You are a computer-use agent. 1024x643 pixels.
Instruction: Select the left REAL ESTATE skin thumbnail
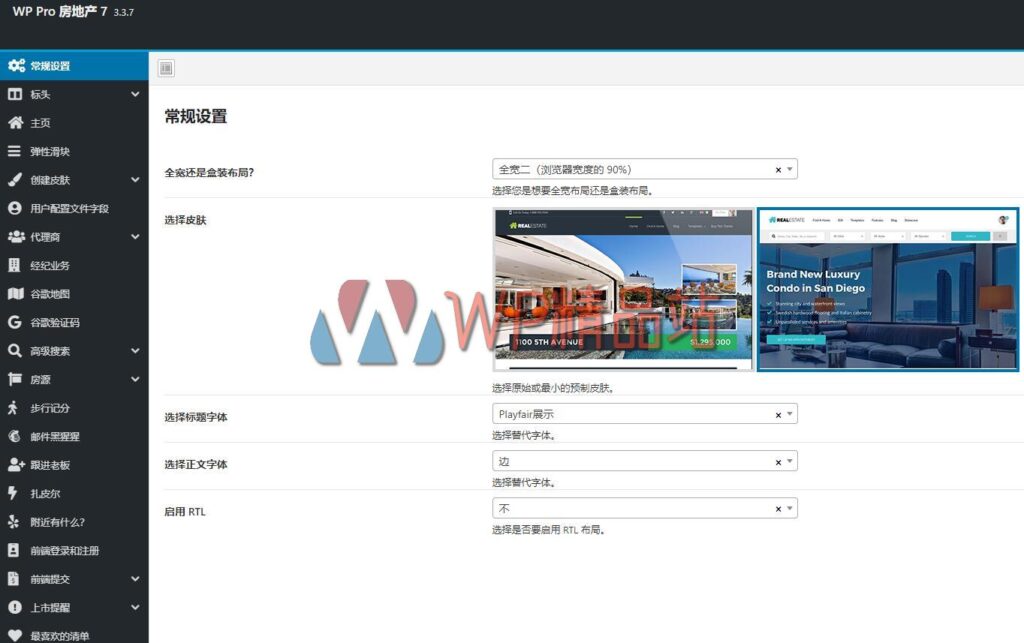(x=622, y=290)
